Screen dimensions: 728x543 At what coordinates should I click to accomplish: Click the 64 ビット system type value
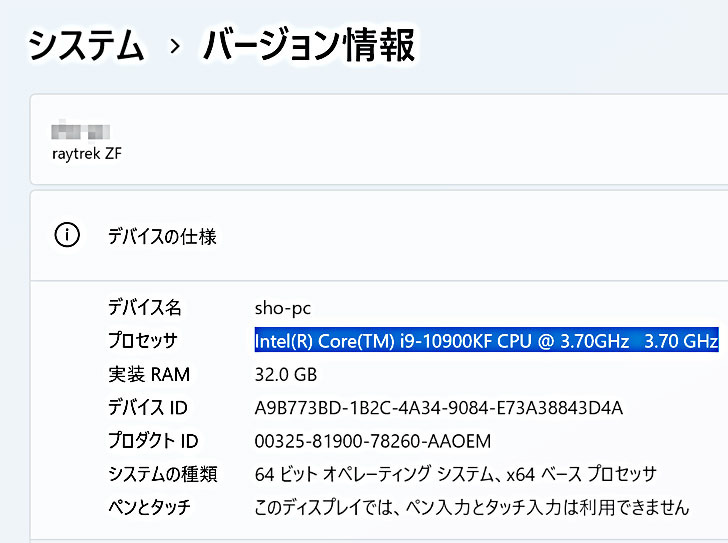point(455,474)
